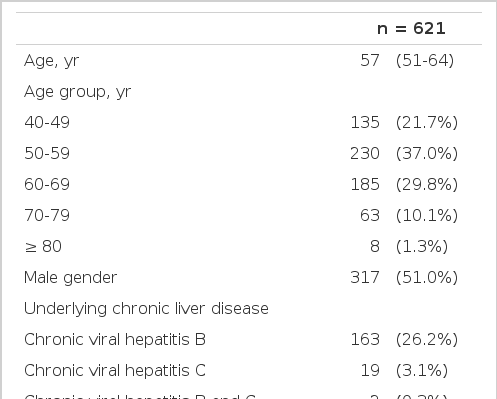
Task: Click the (26.2%) hepatitis B percentage
Action: tap(427, 339)
